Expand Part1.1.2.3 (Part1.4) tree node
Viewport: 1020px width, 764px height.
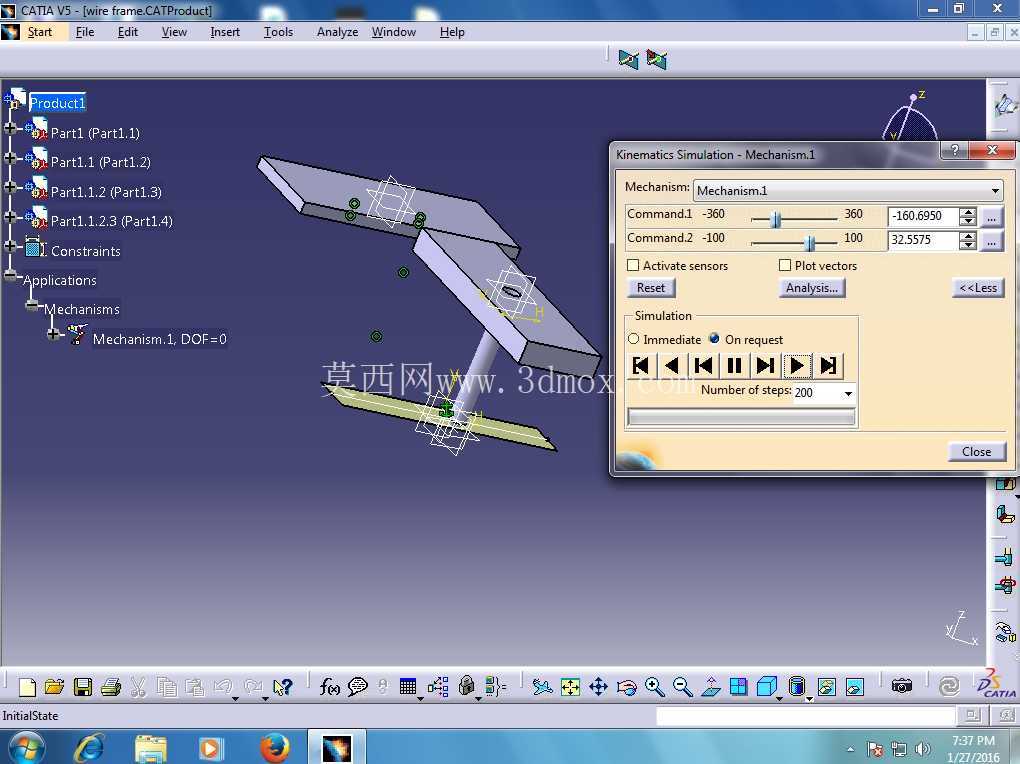(x=10, y=216)
